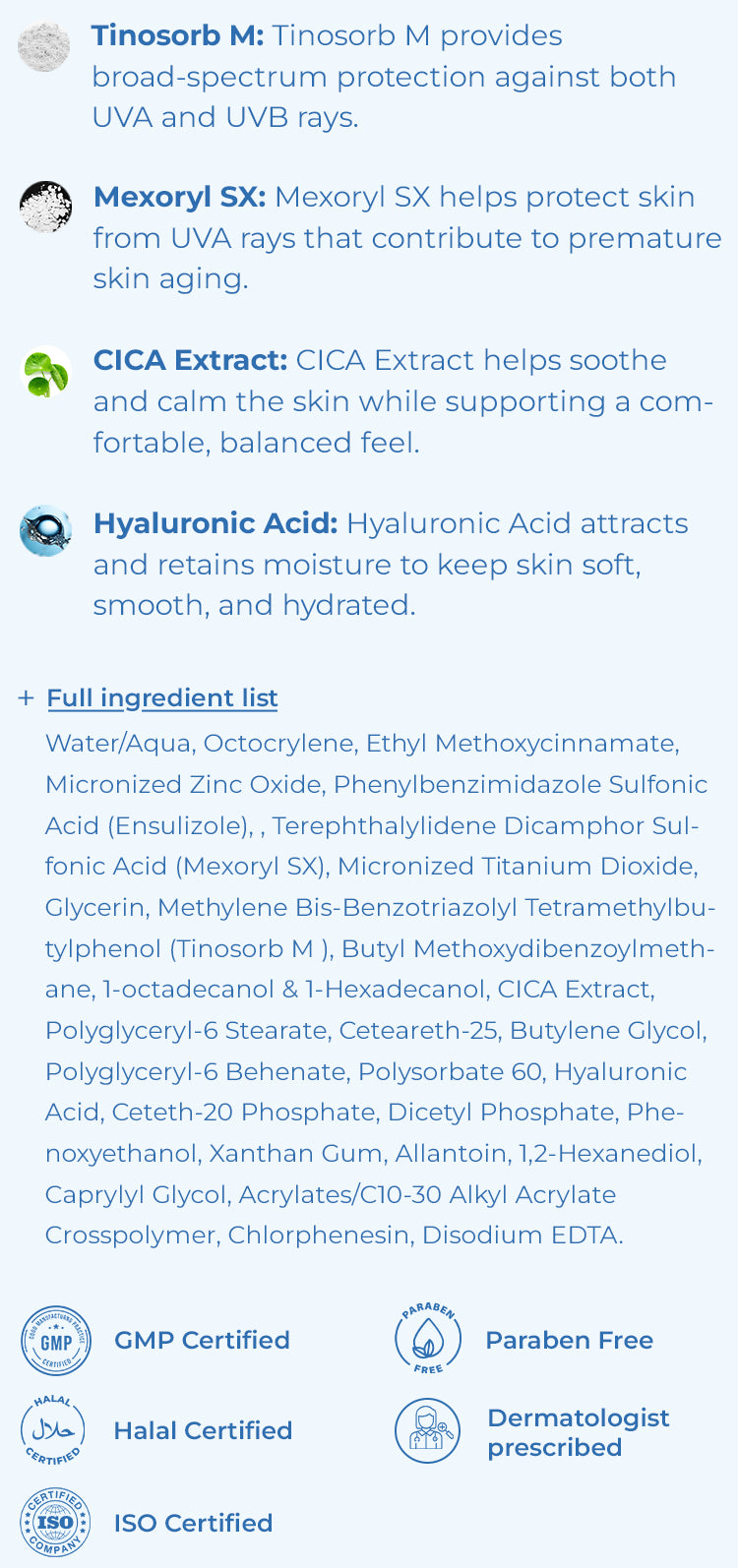738x1568 pixels.
Task: Click the Tinosorb M powder icon
Action: point(44,46)
